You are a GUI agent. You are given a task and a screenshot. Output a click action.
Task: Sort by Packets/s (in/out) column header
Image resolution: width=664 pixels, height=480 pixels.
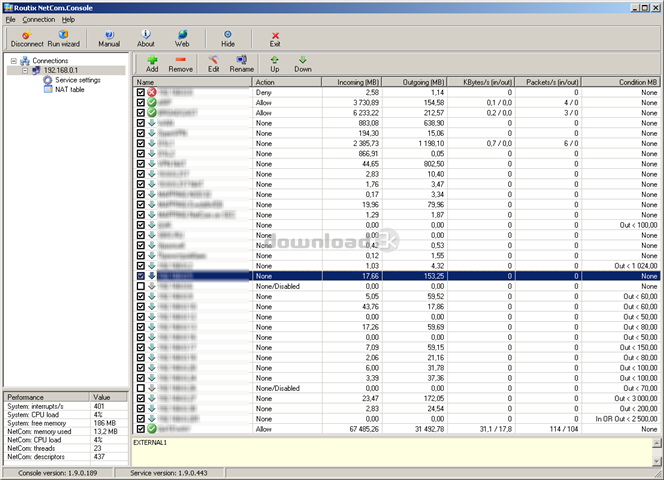(548, 82)
